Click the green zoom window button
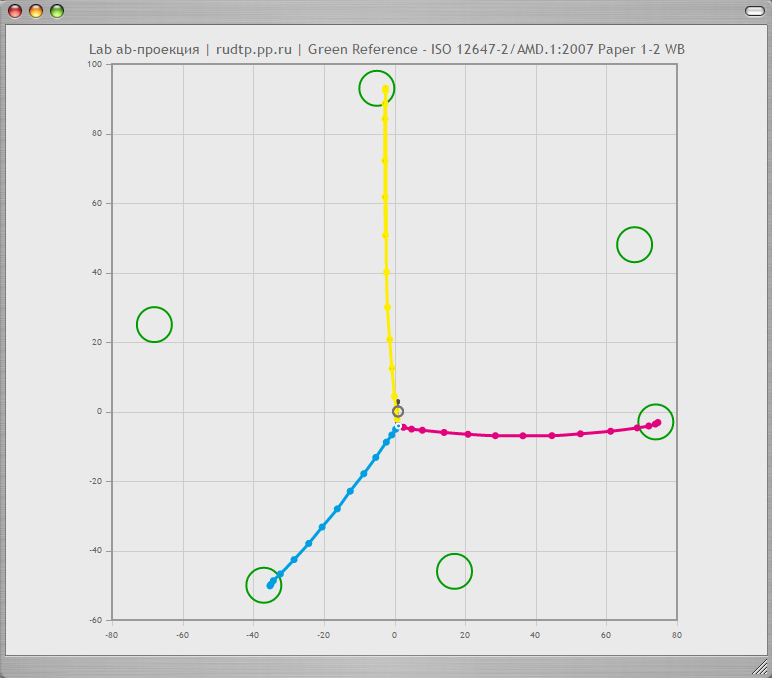 click(x=57, y=11)
